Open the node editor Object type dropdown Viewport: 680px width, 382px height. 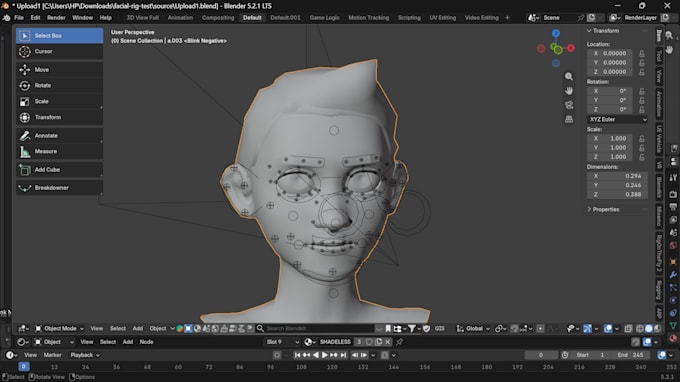click(54, 342)
